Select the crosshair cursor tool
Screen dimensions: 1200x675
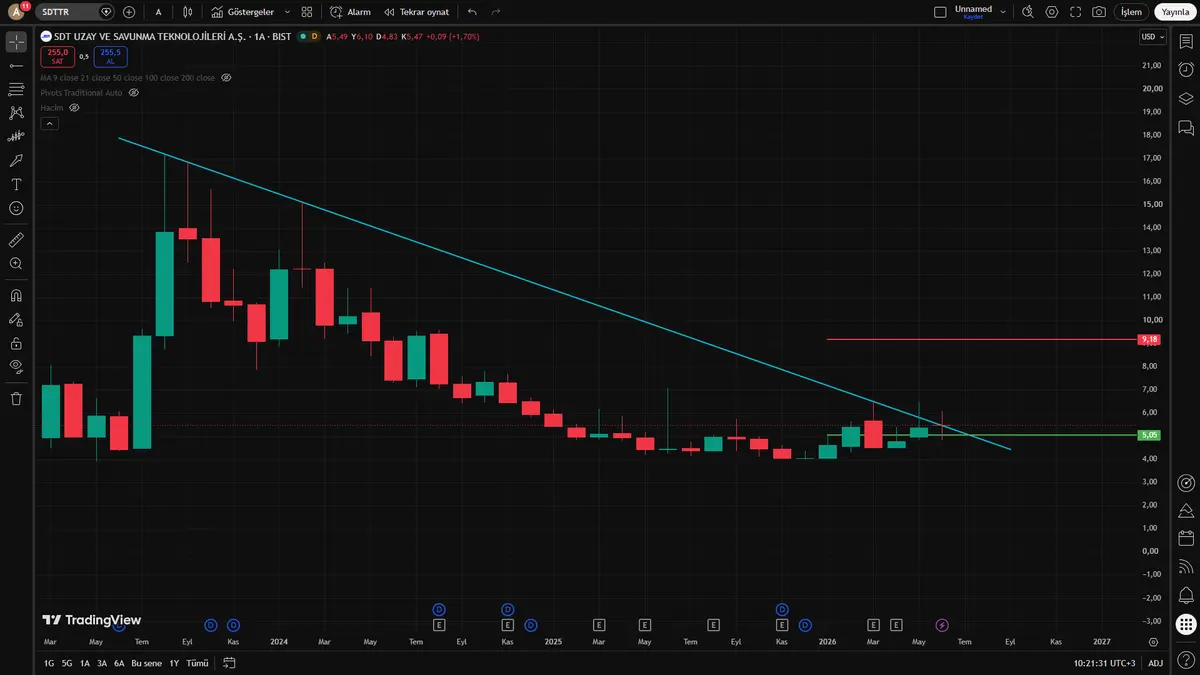coord(16,42)
